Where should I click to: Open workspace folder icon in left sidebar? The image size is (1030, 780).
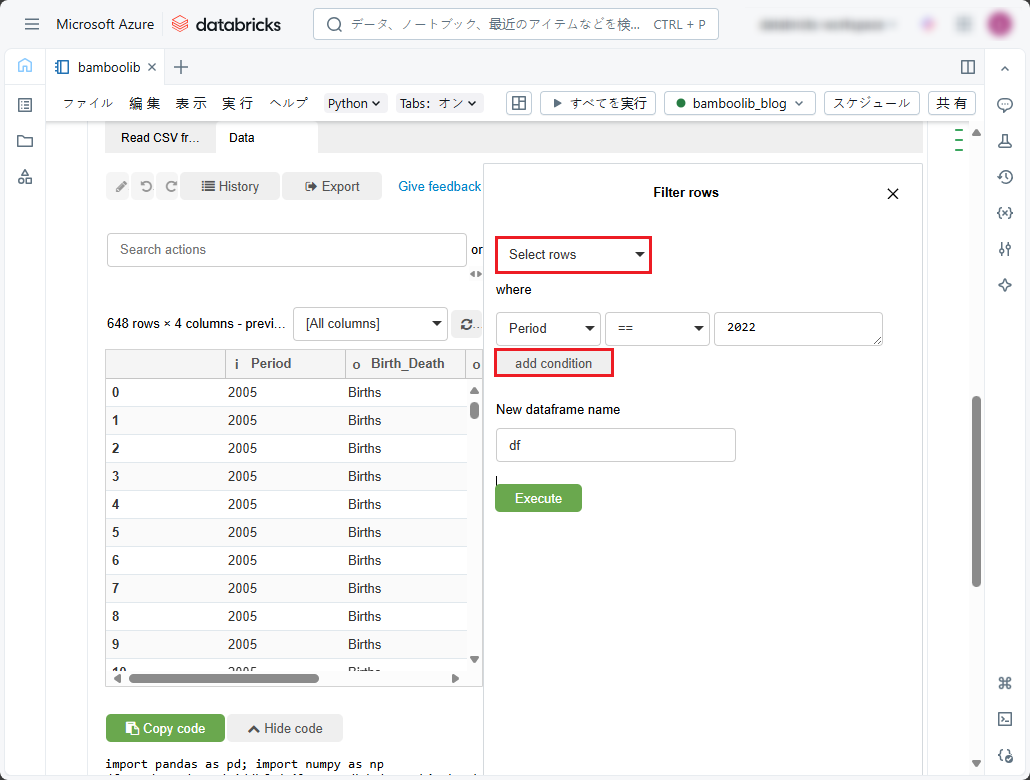click(25, 141)
